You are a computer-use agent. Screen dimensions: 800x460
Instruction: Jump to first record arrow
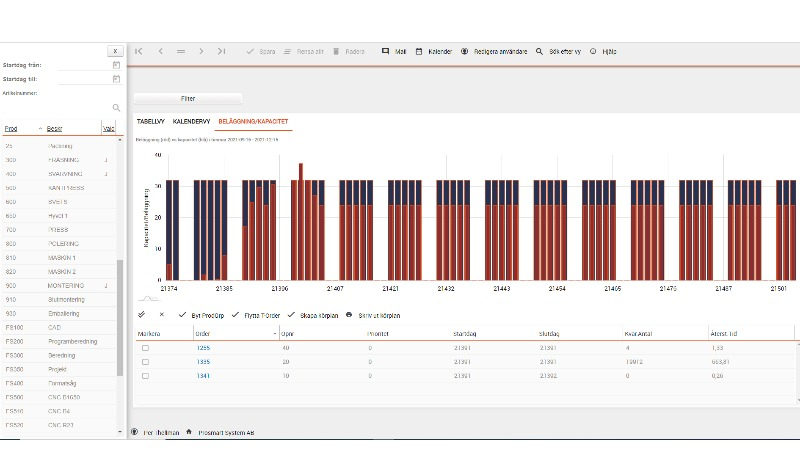tap(139, 51)
